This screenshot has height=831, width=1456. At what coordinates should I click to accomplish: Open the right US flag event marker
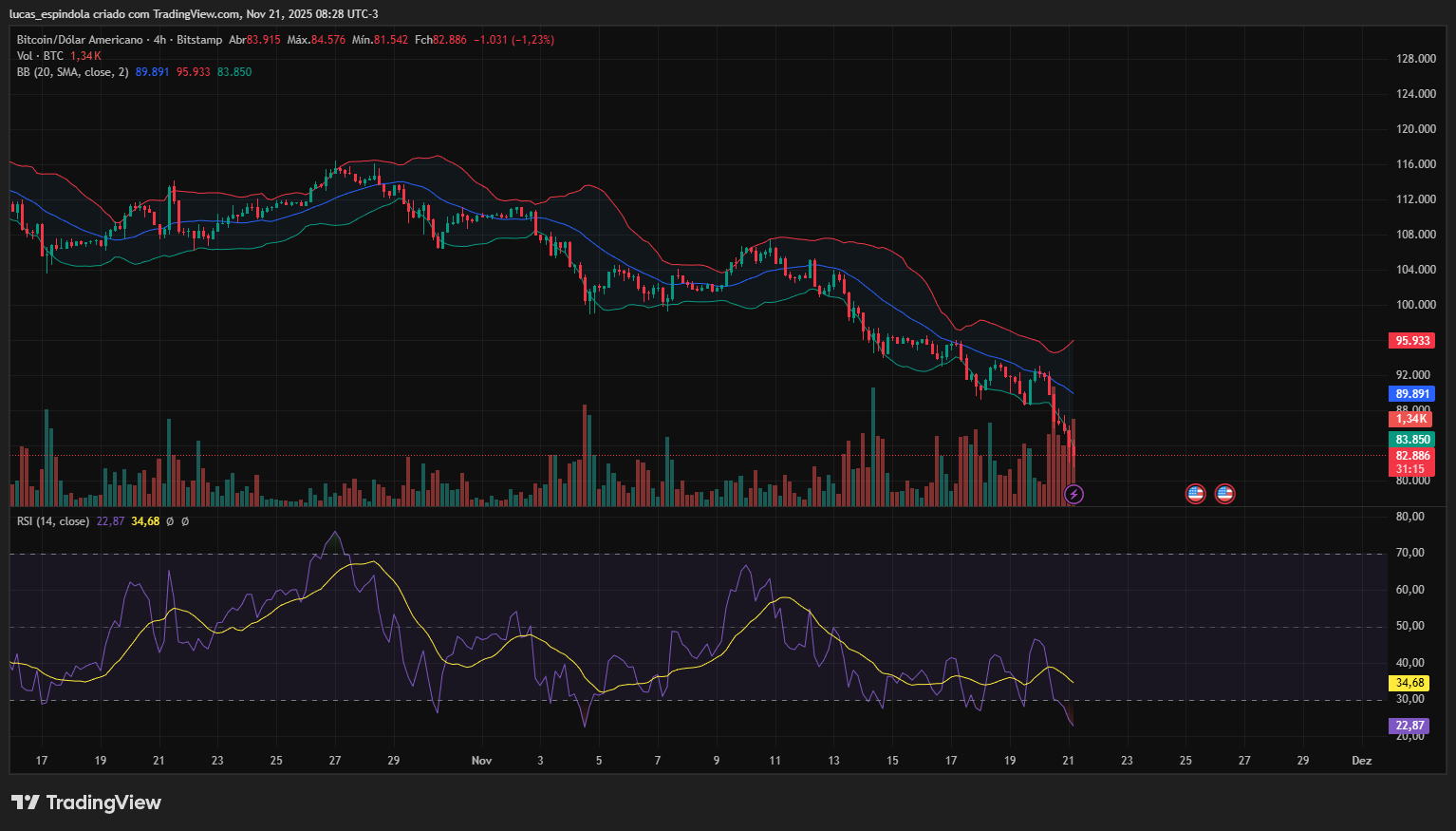[x=1224, y=494]
